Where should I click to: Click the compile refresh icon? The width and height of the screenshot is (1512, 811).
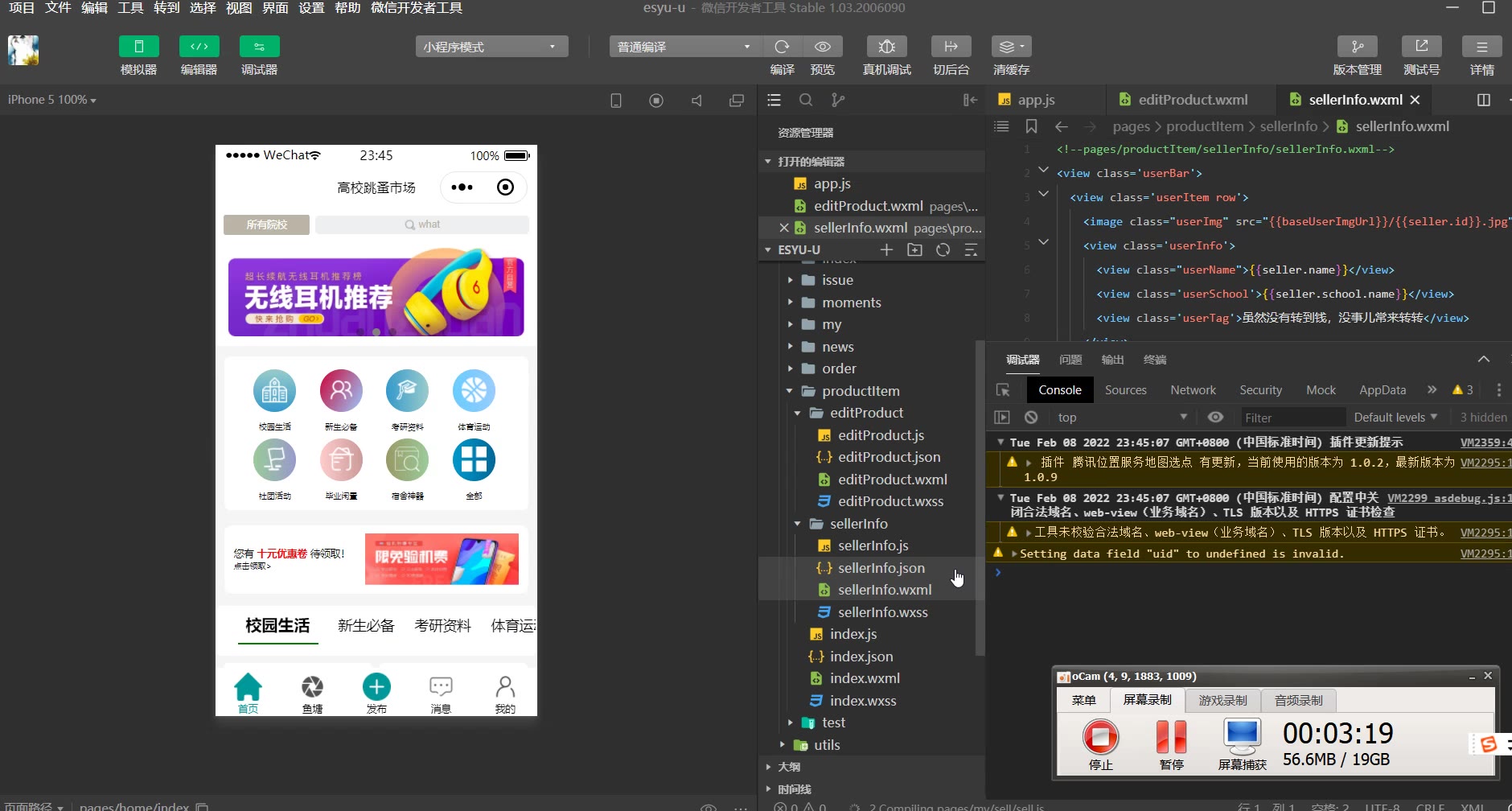[782, 47]
